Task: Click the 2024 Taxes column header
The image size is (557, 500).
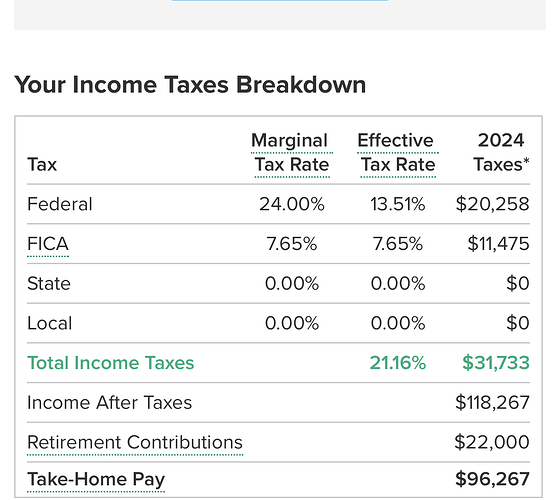Action: 501,152
